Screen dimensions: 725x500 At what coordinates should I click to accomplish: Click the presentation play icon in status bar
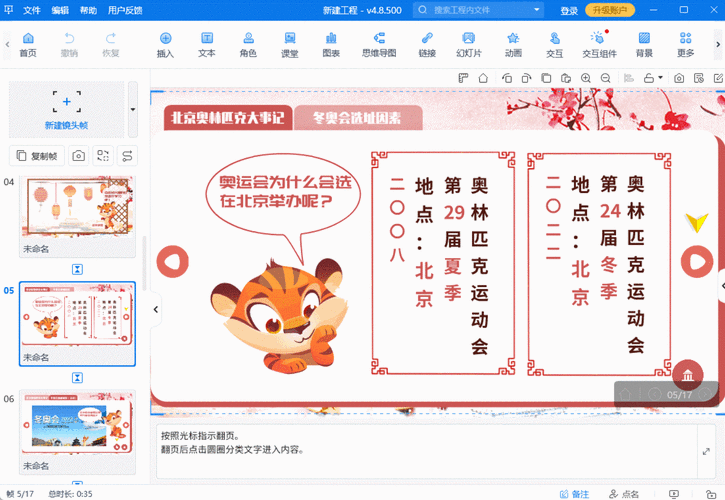click(x=674, y=494)
